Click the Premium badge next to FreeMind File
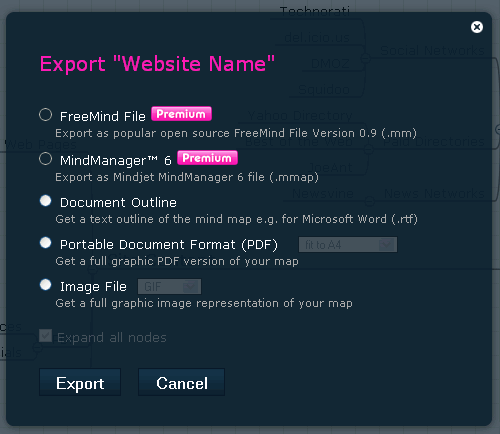Image resolution: width=500 pixels, height=434 pixels. (181, 114)
